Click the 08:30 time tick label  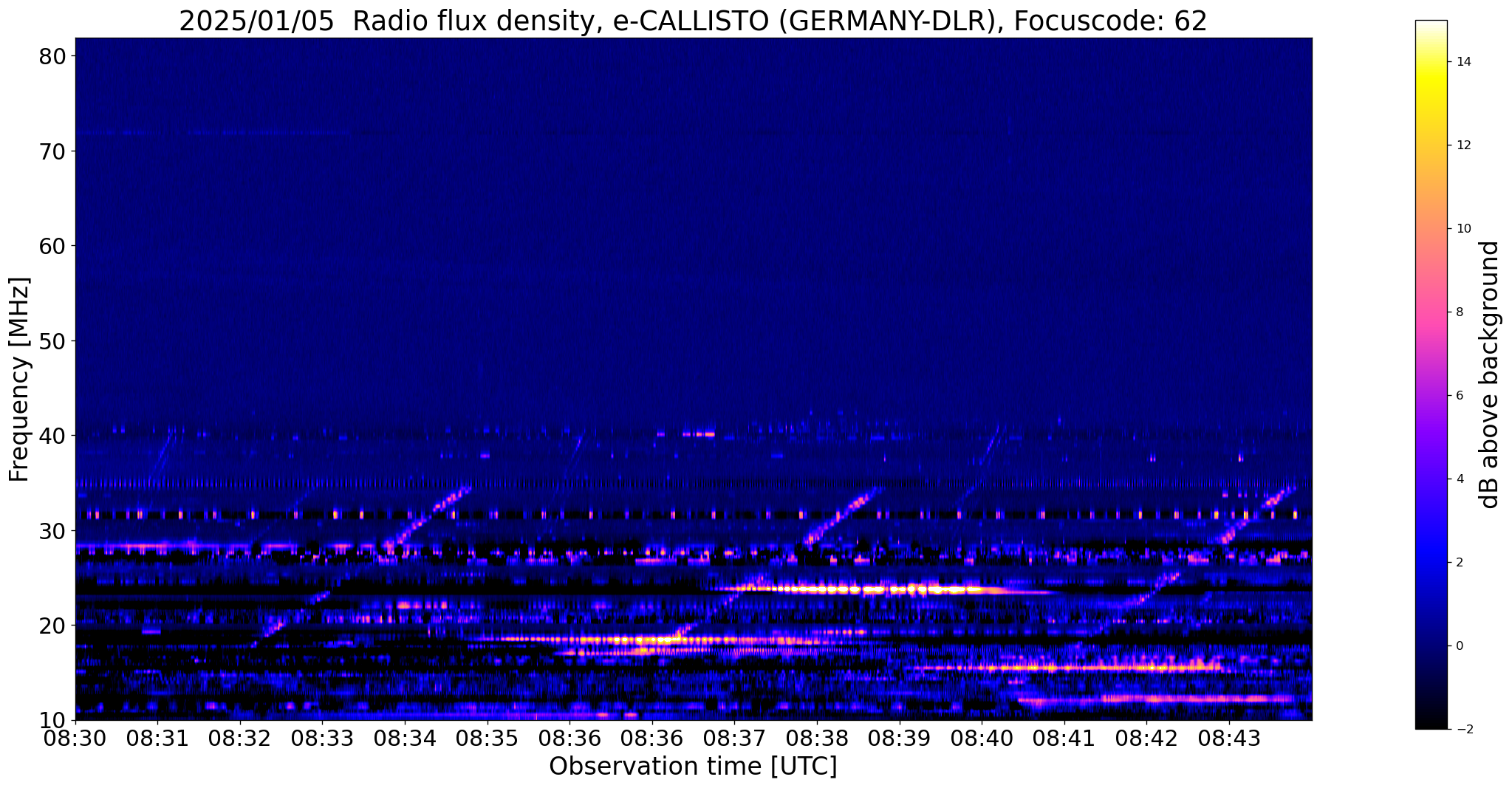[x=75, y=739]
